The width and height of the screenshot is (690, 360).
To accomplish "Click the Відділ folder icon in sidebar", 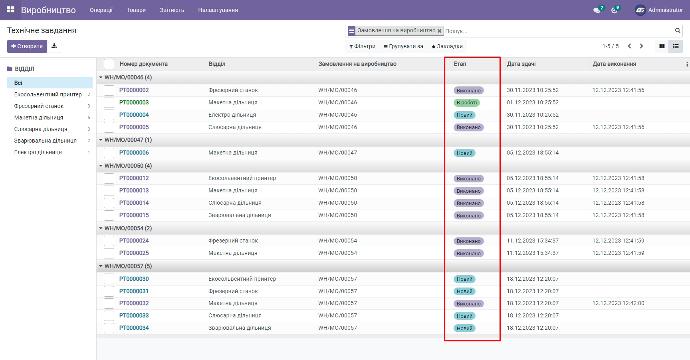I will click(10, 69).
